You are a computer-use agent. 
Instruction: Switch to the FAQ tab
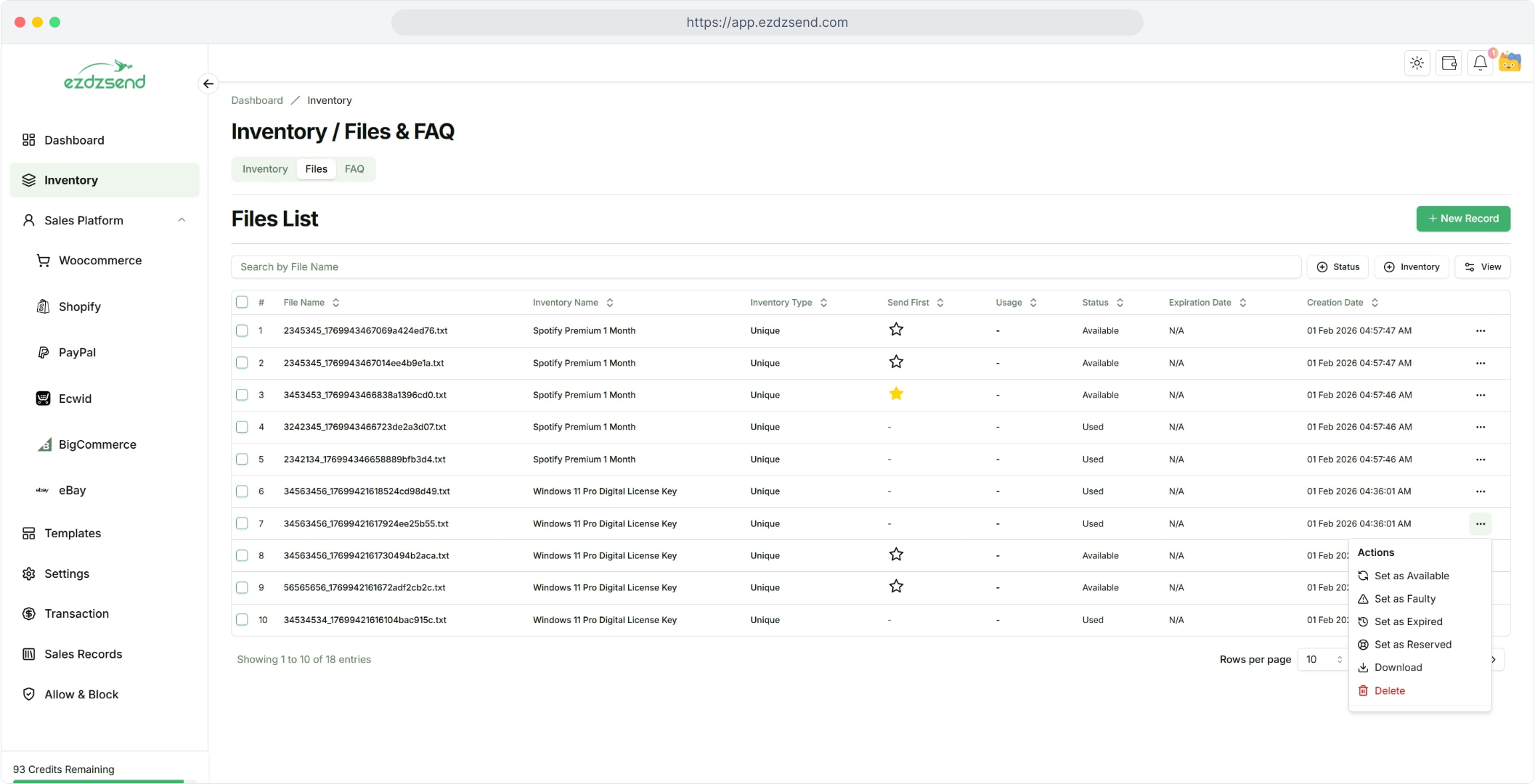pyautogui.click(x=354, y=169)
